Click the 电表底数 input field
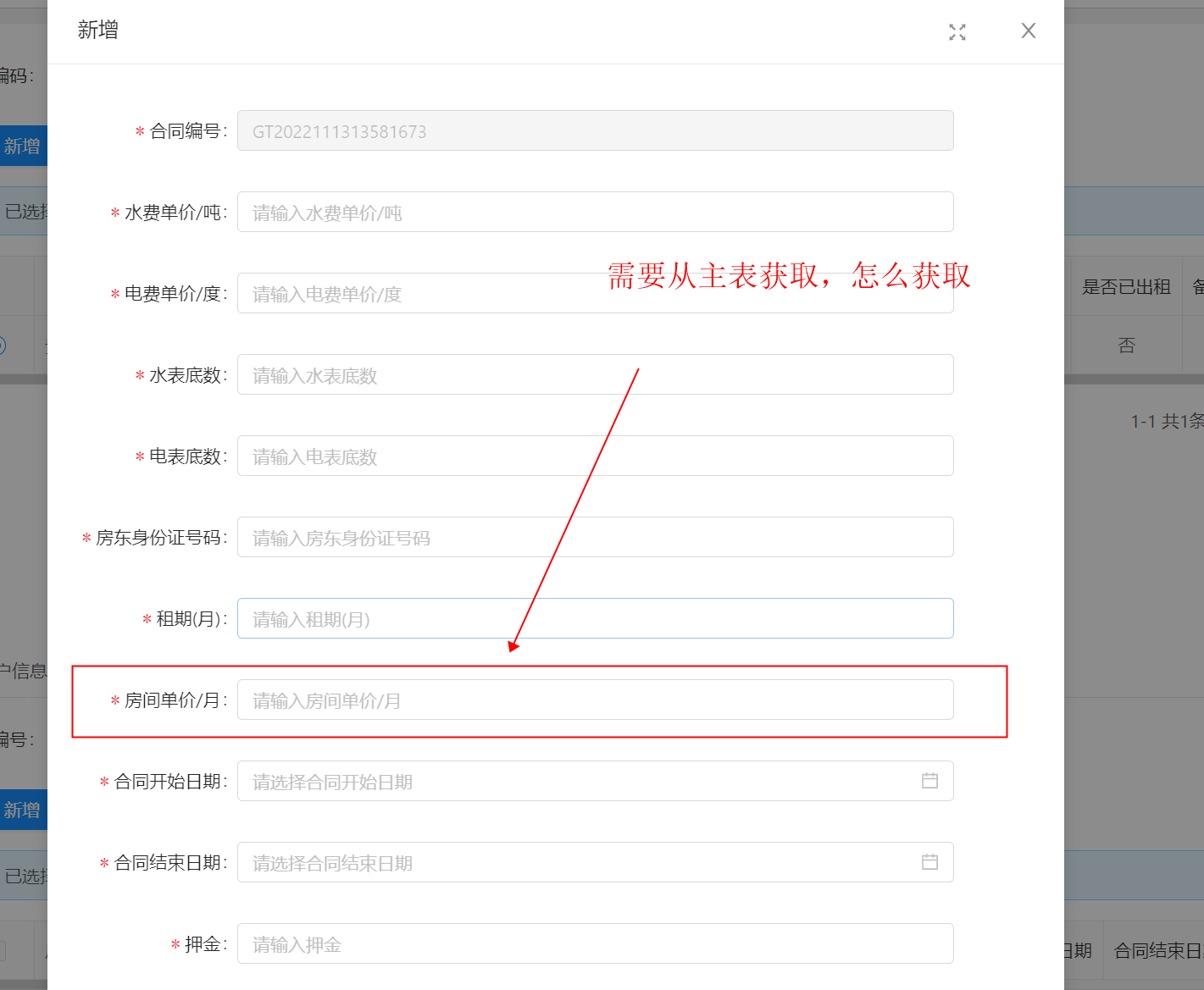The image size is (1204, 990). point(595,456)
